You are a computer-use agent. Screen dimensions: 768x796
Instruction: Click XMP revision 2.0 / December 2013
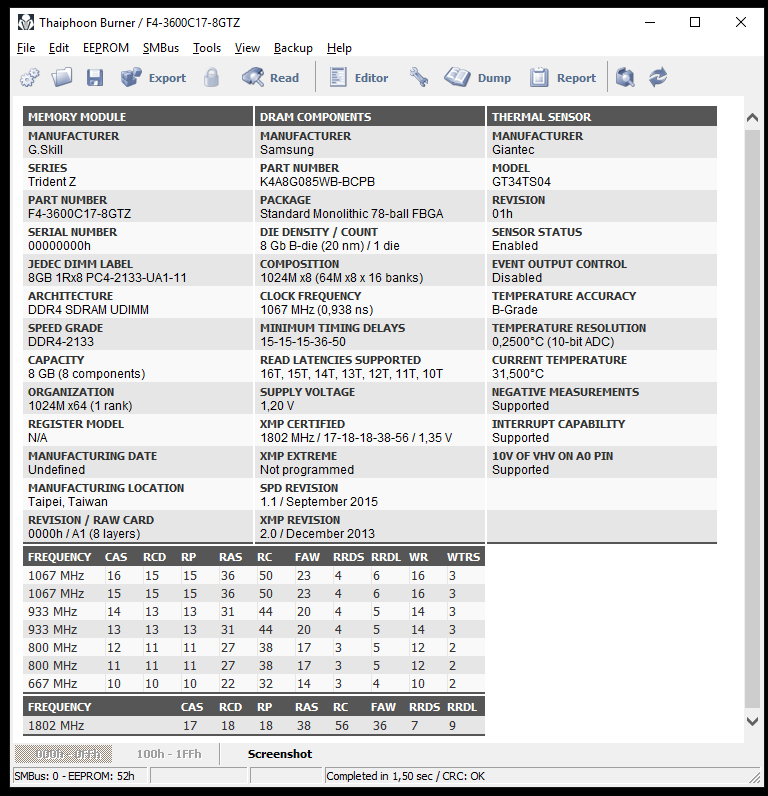tap(317, 534)
